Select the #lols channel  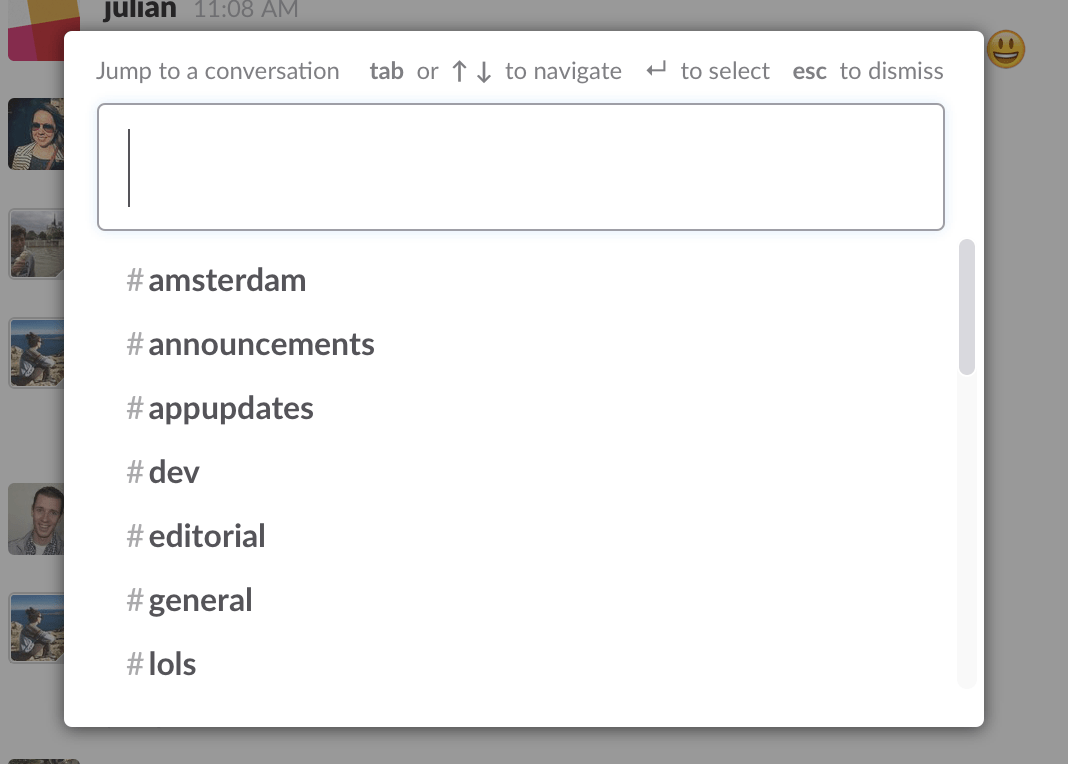(x=172, y=664)
